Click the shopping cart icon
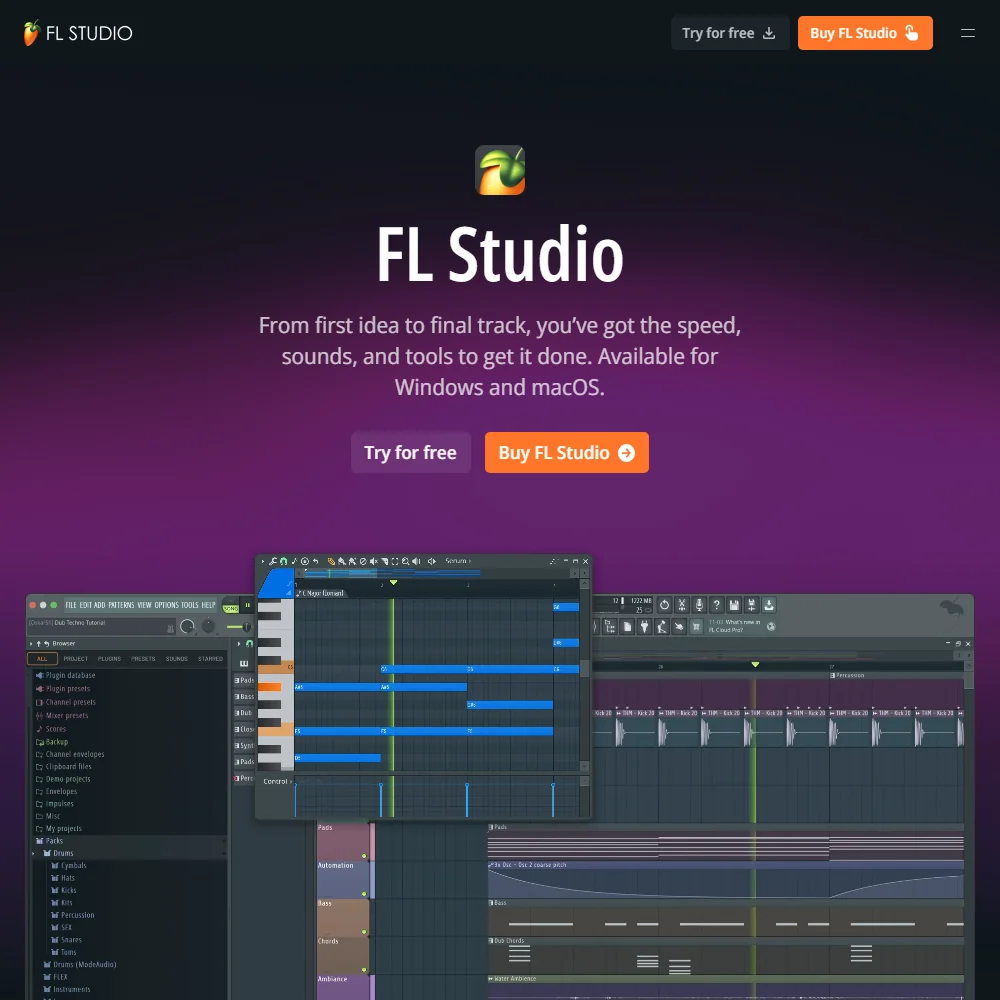The height and width of the screenshot is (1000, 1000). tap(696, 627)
